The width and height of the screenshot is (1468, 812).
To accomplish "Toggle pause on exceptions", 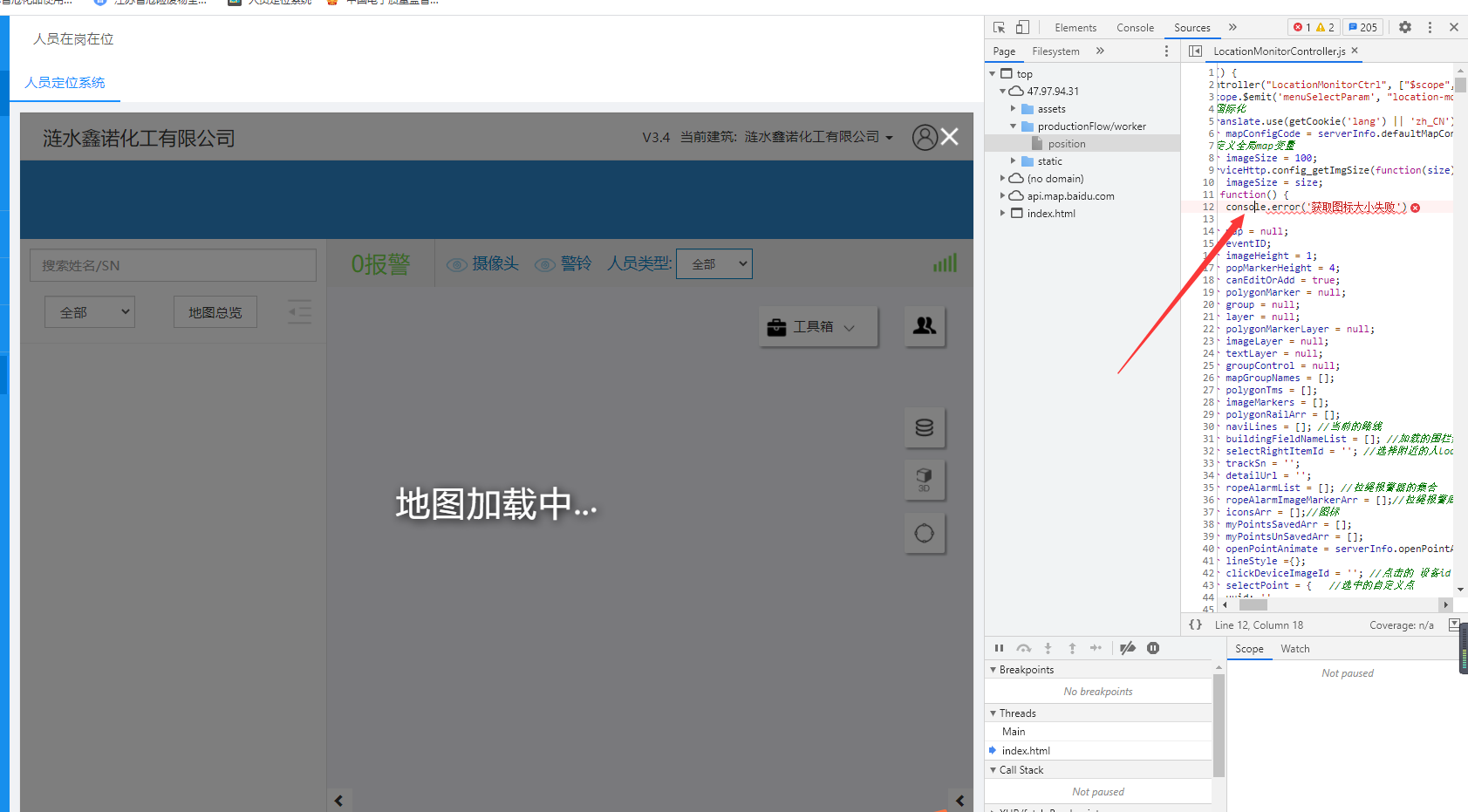I will [1153, 648].
